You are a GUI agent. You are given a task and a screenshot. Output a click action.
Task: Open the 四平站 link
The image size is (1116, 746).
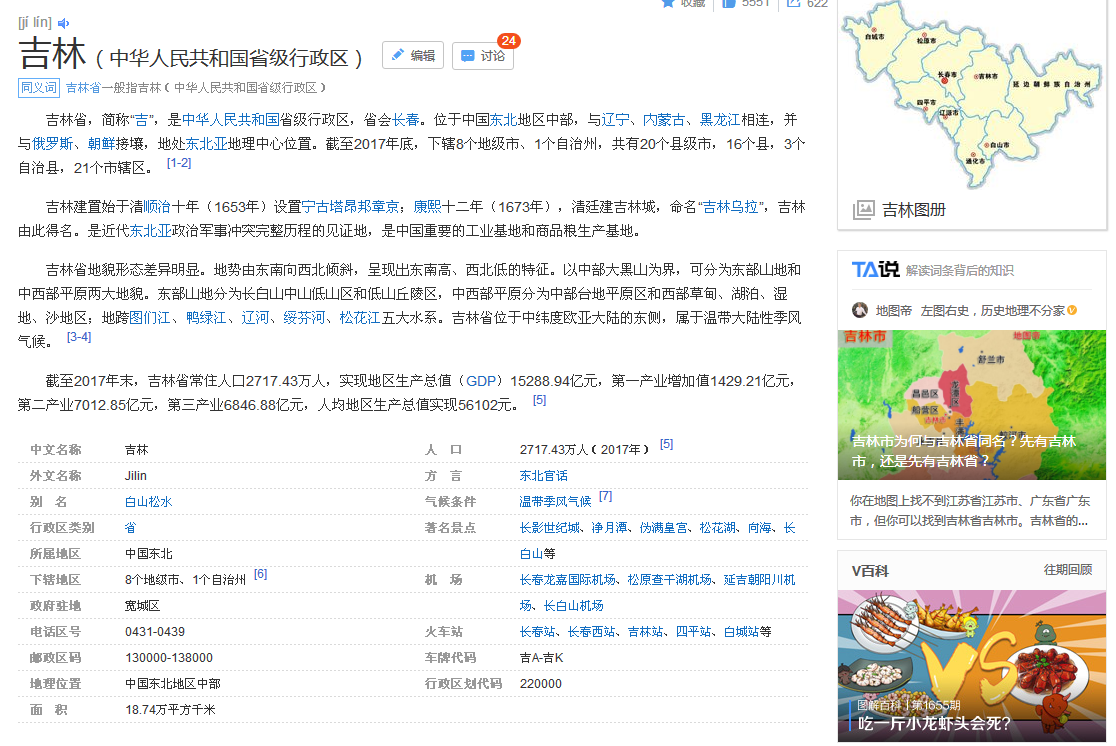point(694,631)
